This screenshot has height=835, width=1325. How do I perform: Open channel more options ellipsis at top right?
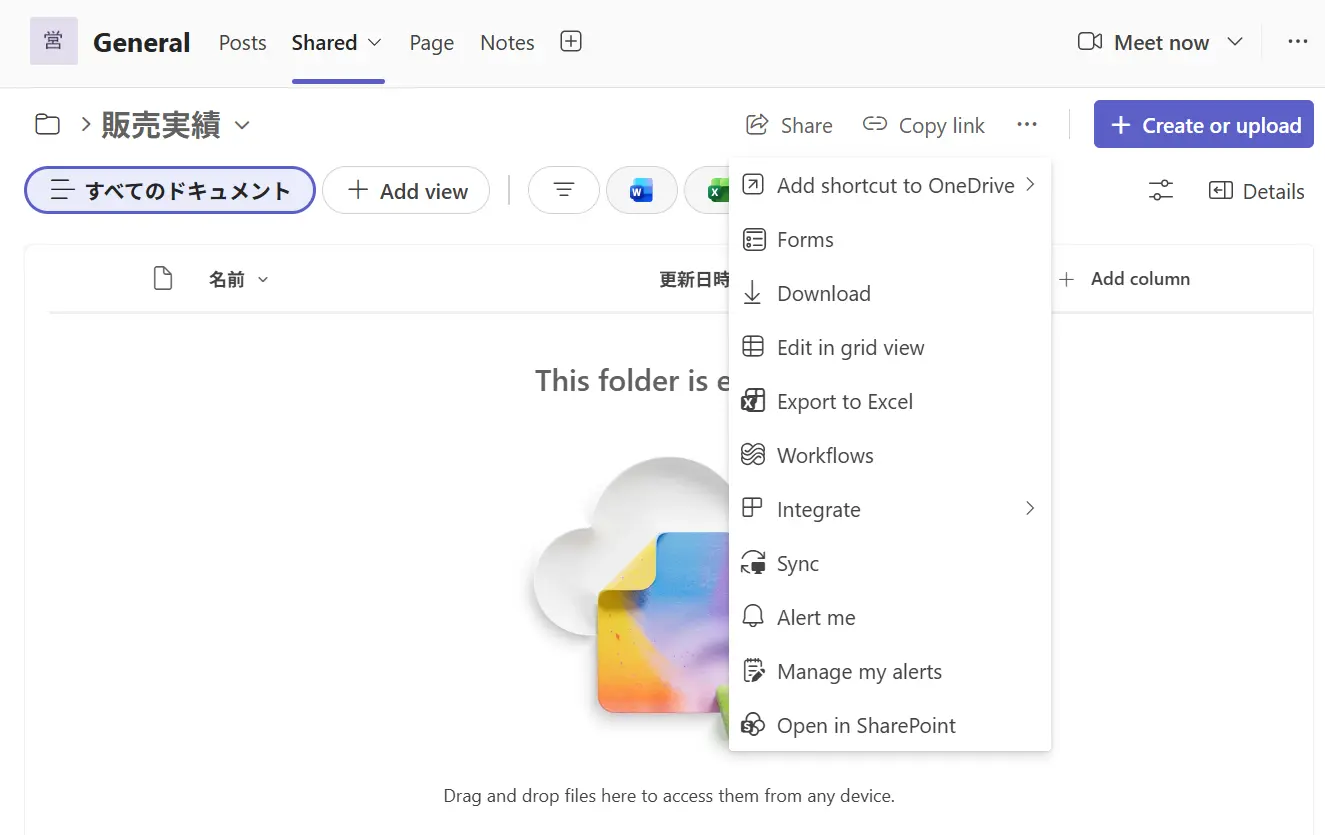1298,42
